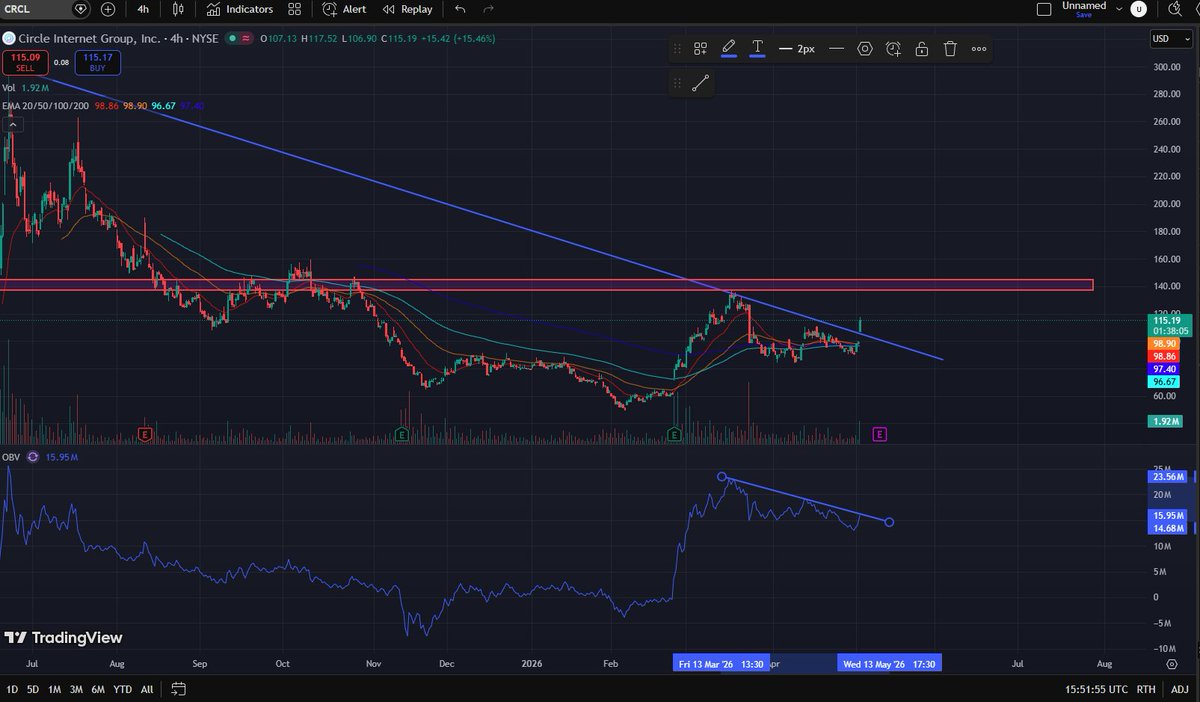Start bar Replay mode
Viewport: 1200px width, 702px height.
click(407, 9)
